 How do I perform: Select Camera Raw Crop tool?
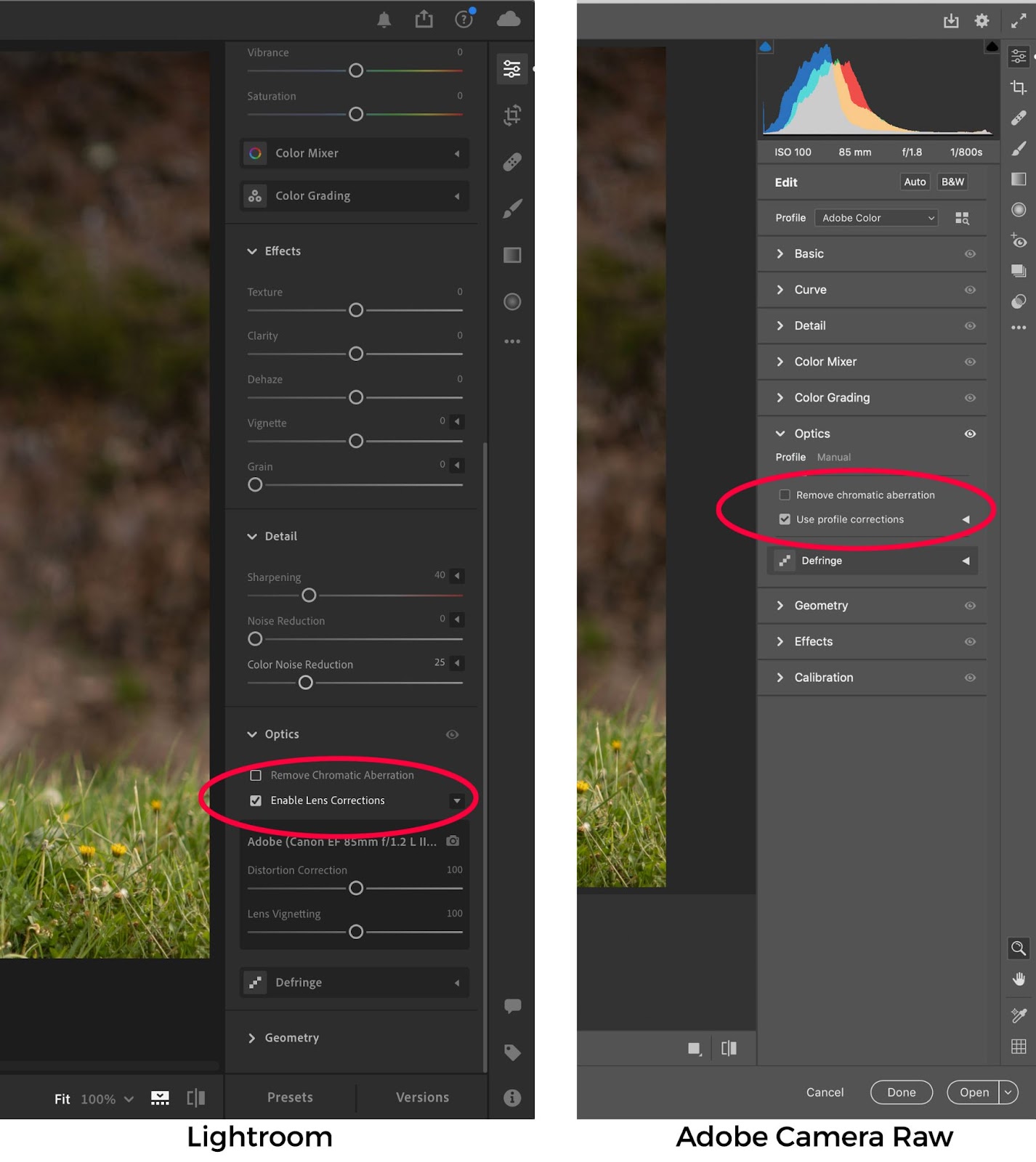pyautogui.click(x=1019, y=87)
